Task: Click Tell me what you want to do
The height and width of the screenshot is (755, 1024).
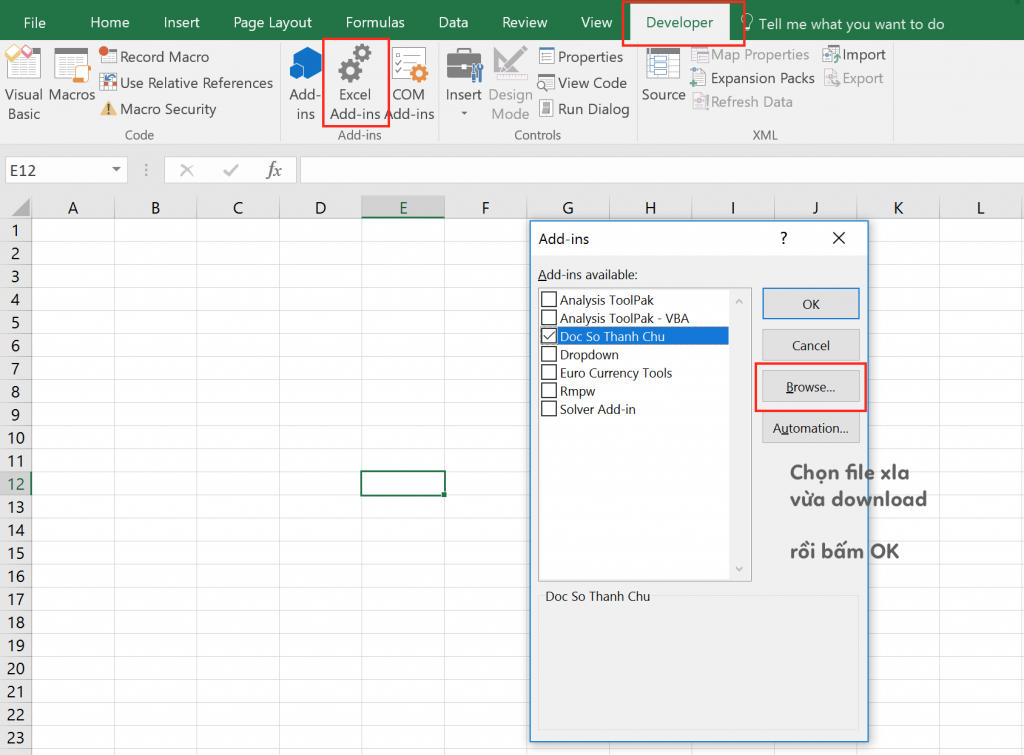Action: pos(843,24)
